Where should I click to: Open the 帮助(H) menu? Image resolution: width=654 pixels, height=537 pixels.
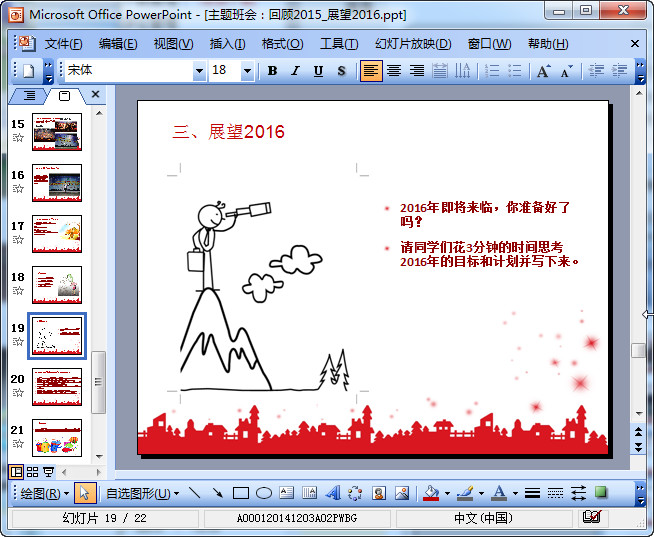[548, 44]
